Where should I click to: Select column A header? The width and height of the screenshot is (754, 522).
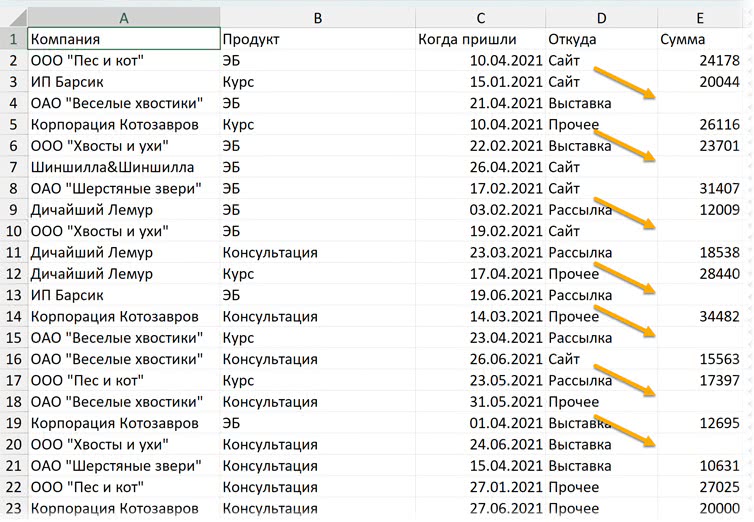[x=124, y=18]
